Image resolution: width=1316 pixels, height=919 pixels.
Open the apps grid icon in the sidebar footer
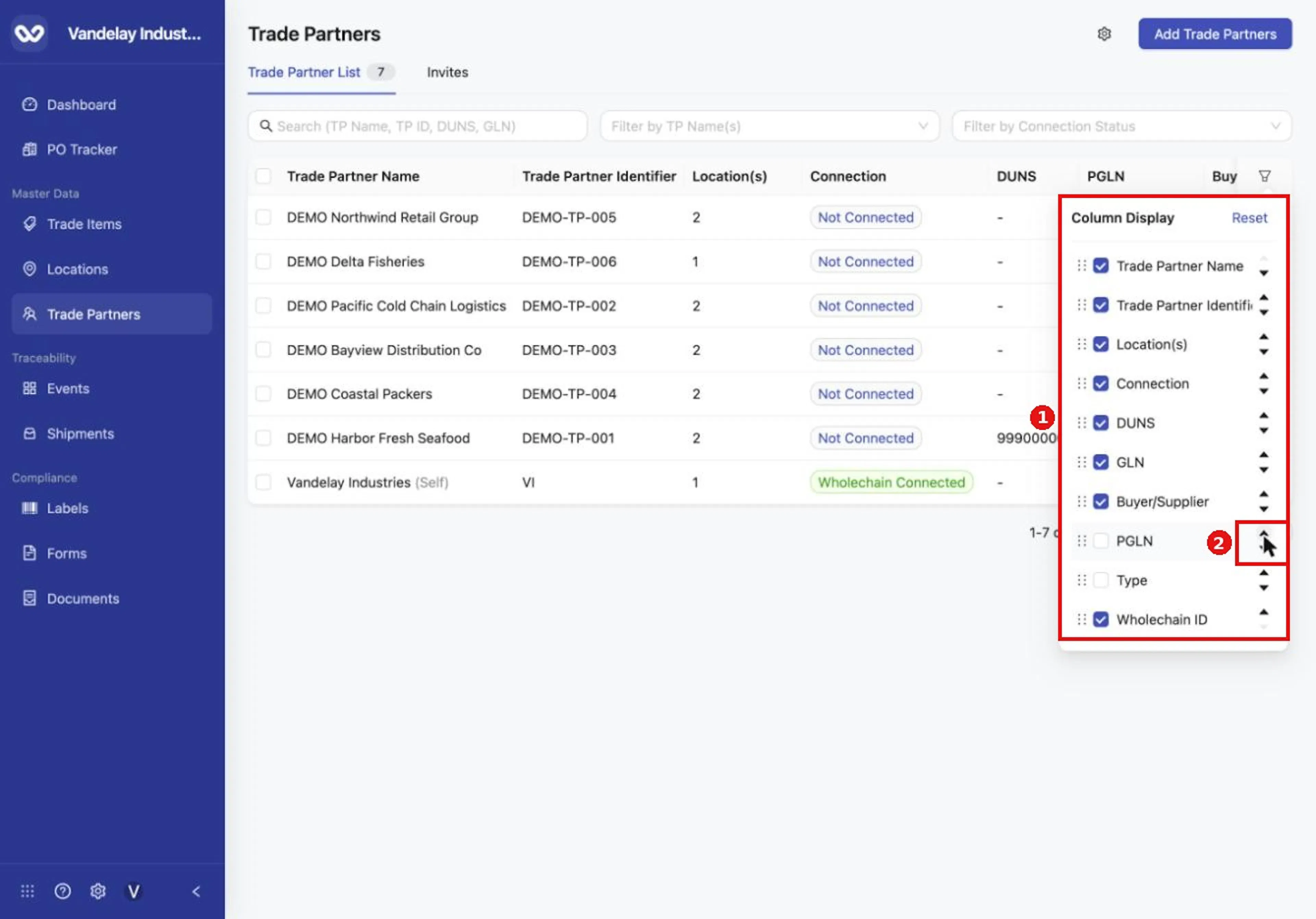click(x=27, y=891)
